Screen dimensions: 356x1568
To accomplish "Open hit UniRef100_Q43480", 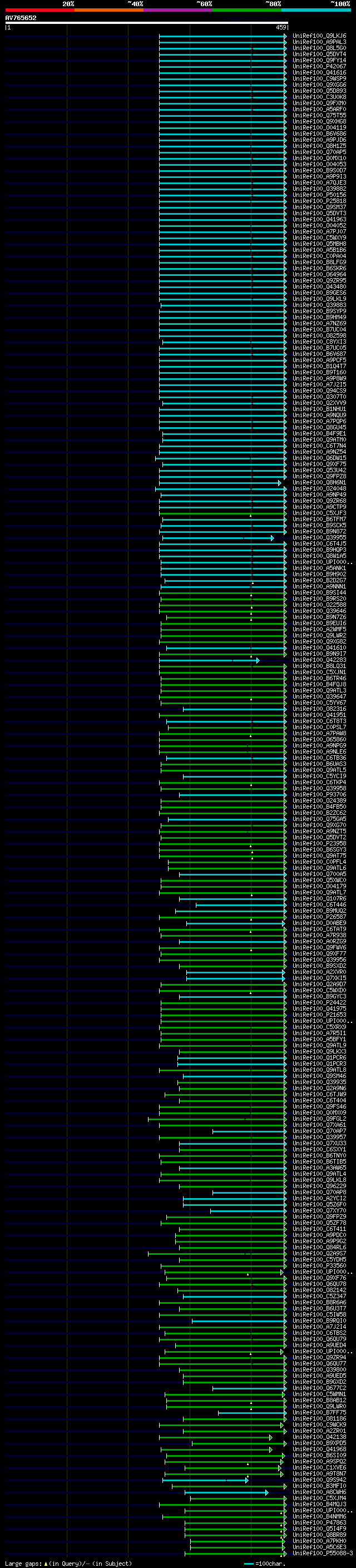I will click(319, 286).
